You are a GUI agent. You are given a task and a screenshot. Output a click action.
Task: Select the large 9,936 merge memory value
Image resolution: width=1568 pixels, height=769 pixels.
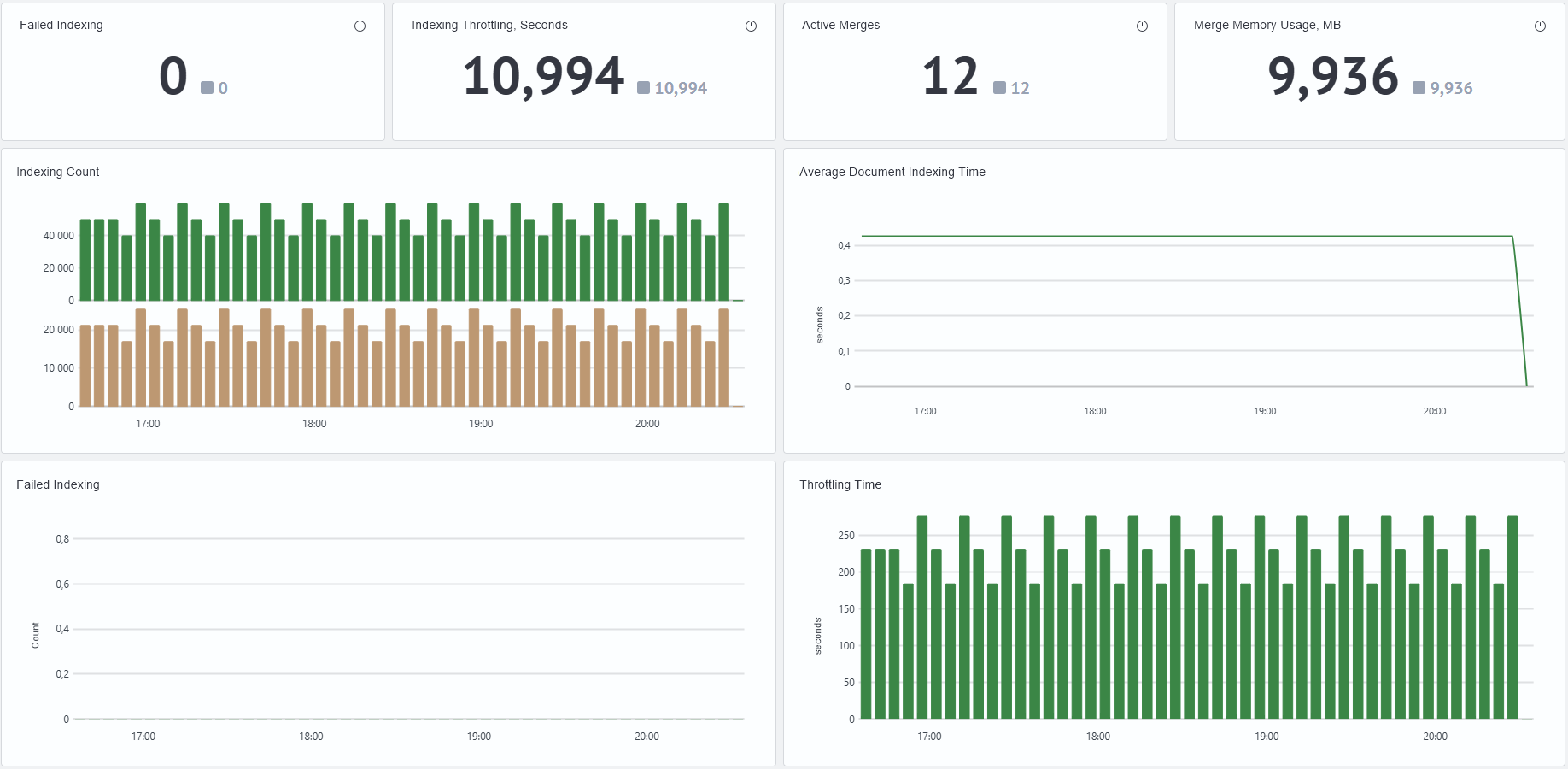(x=1333, y=76)
